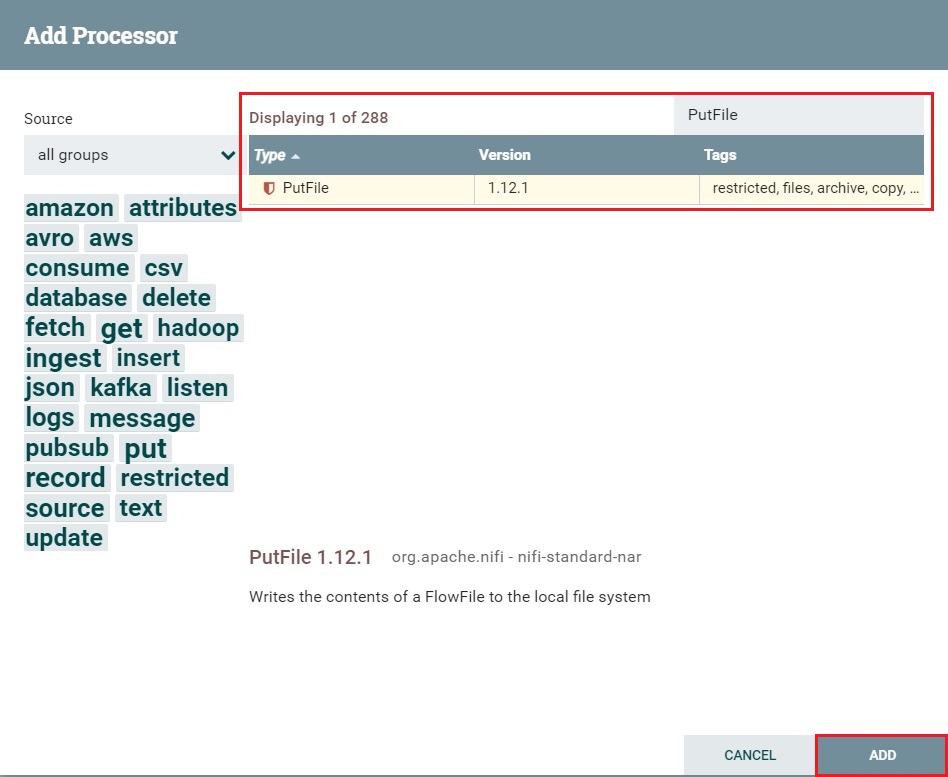Click the CANCEL button
Image resolution: width=948 pixels, height=777 pixels.
pyautogui.click(x=750, y=755)
